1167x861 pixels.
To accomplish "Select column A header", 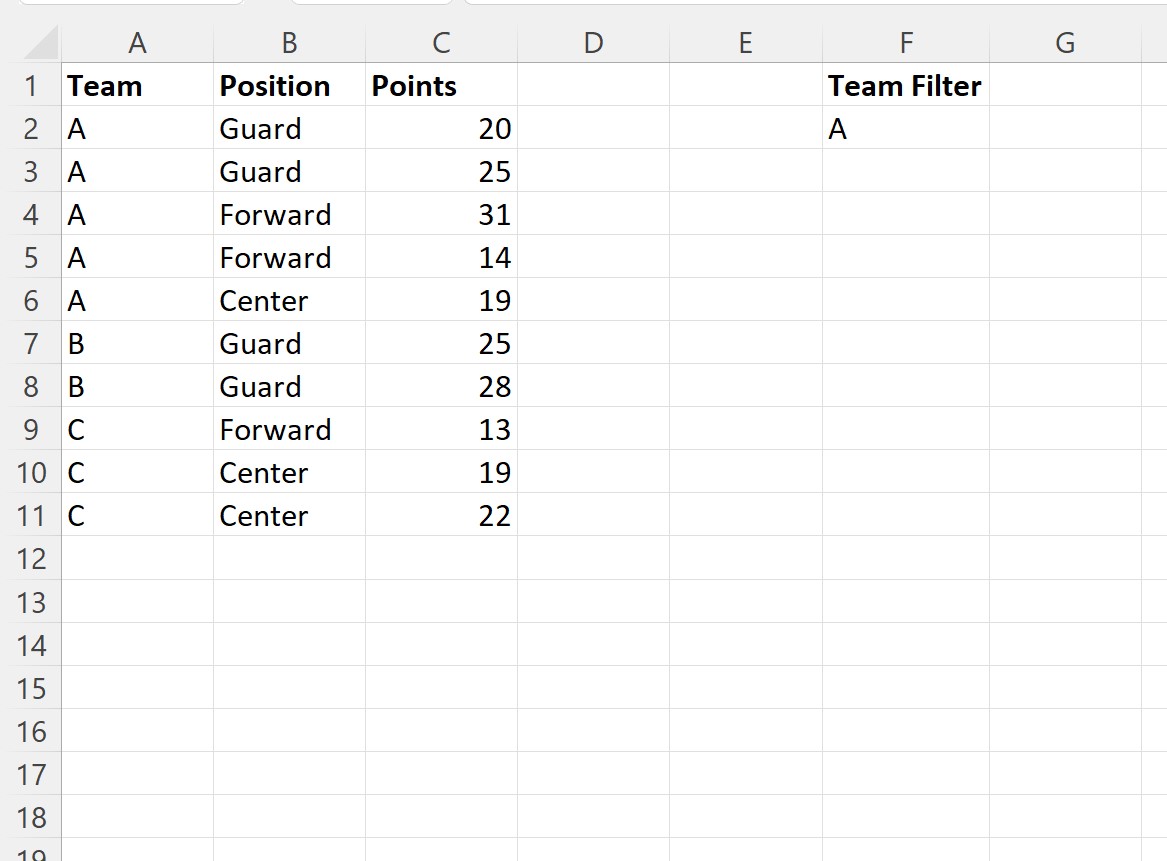I will click(138, 42).
